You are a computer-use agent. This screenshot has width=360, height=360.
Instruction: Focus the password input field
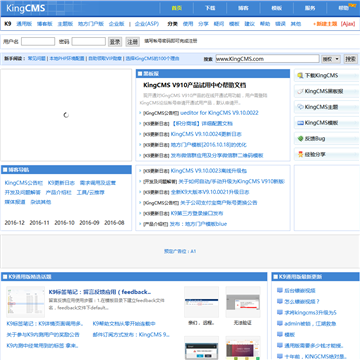click(89, 42)
